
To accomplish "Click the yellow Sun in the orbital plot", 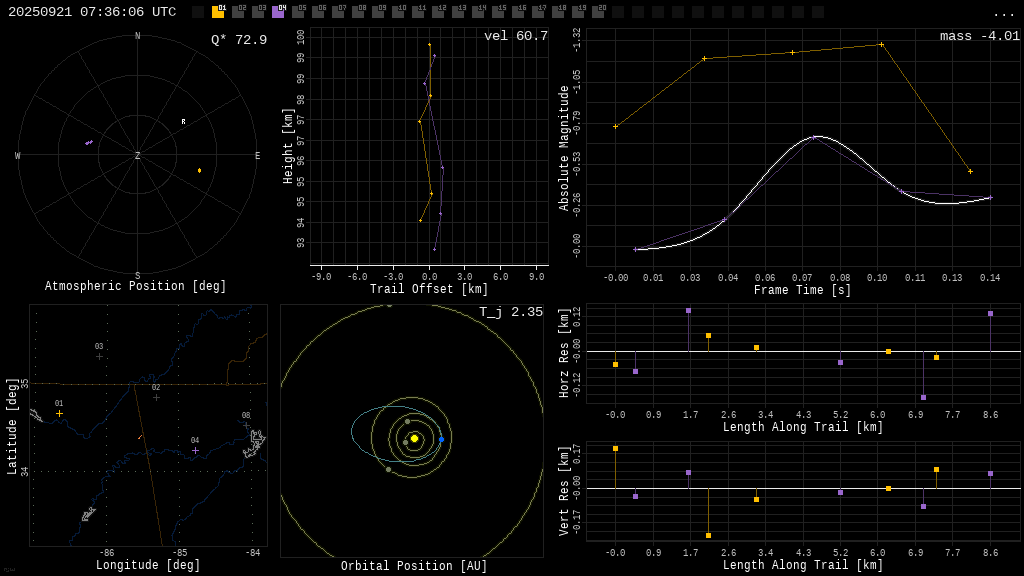I will [x=414, y=438].
